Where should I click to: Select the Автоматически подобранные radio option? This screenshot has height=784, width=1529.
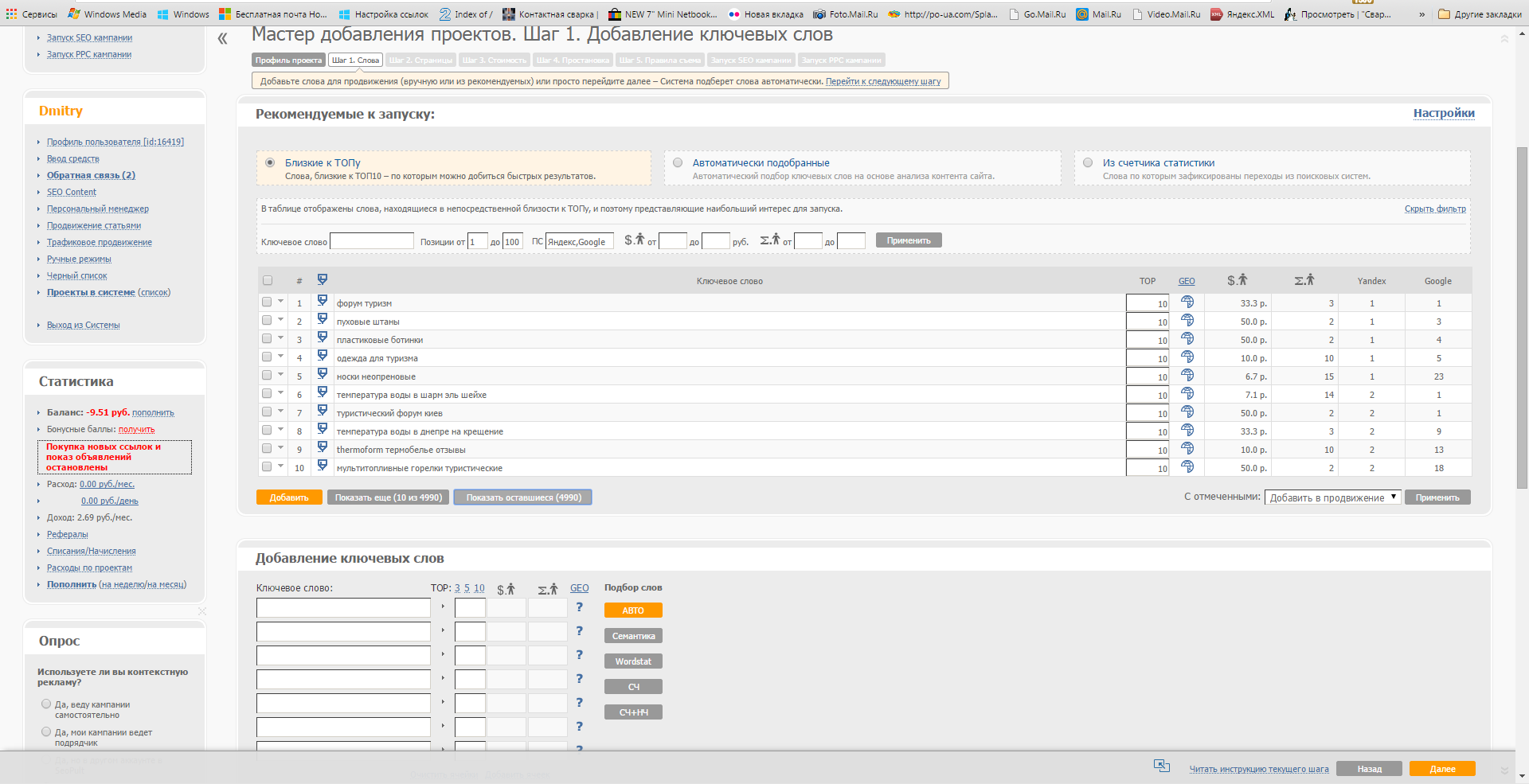point(678,162)
